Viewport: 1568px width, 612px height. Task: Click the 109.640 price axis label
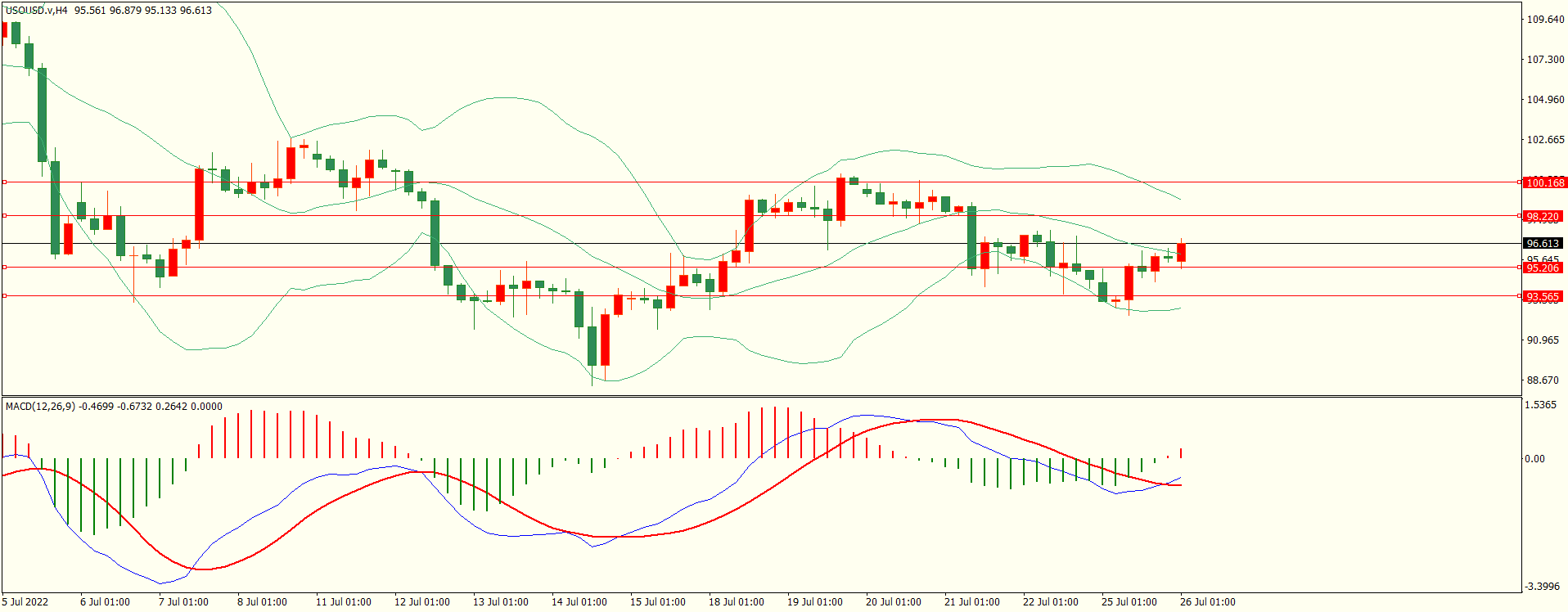pyautogui.click(x=1545, y=20)
